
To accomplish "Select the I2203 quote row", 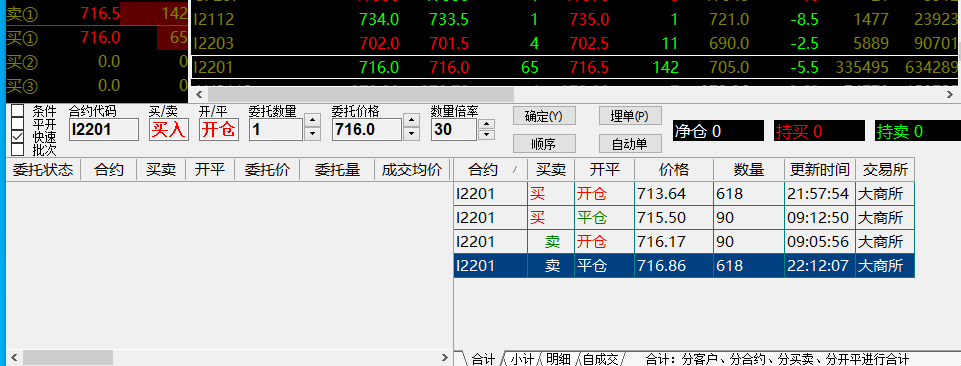I will click(x=575, y=44).
